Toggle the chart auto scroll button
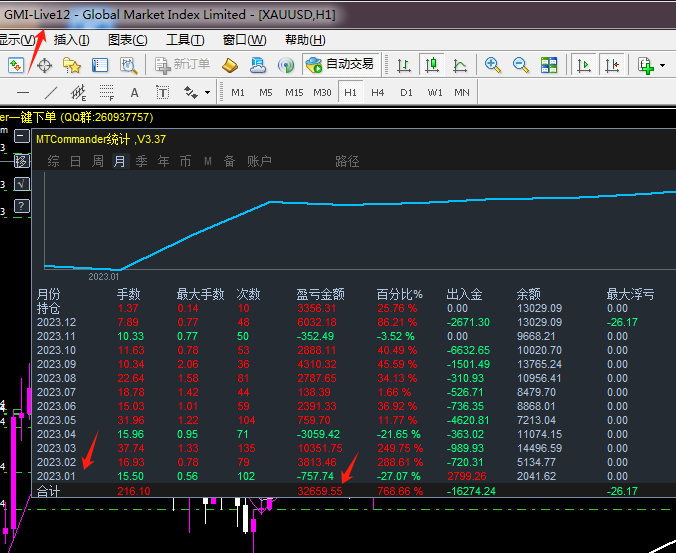The image size is (676, 553). click(x=583, y=65)
